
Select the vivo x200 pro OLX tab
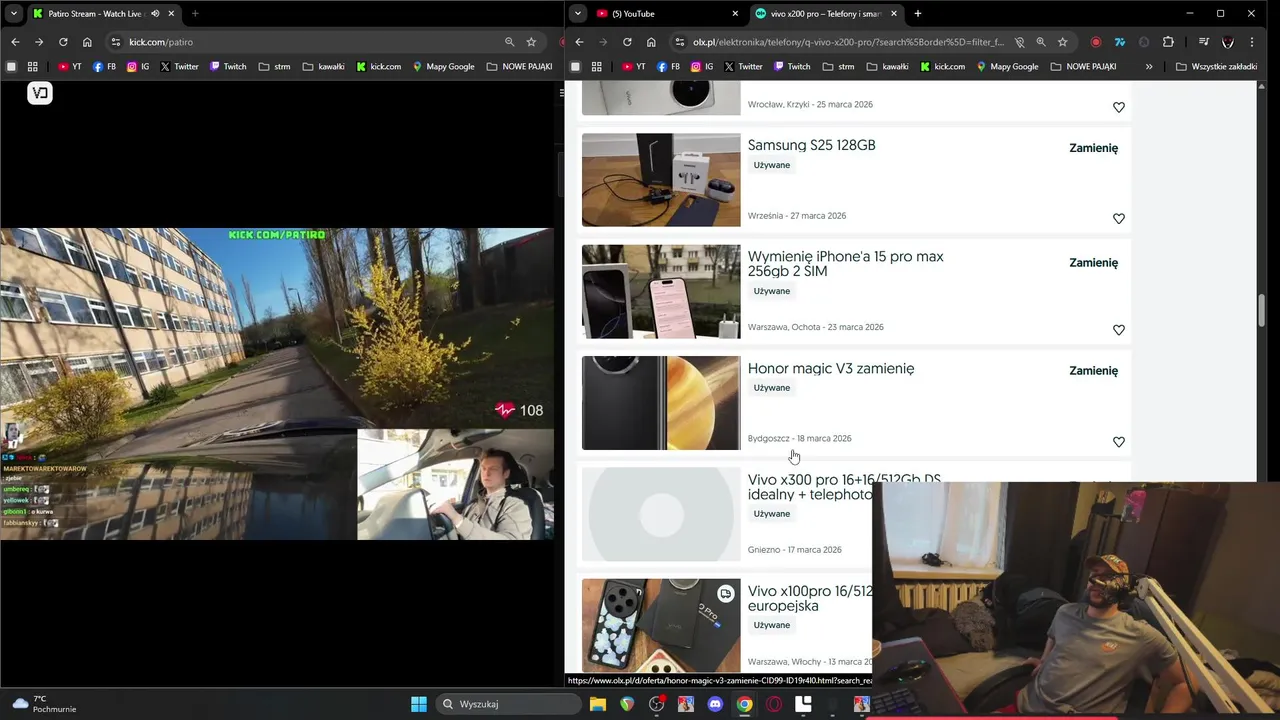point(826,14)
